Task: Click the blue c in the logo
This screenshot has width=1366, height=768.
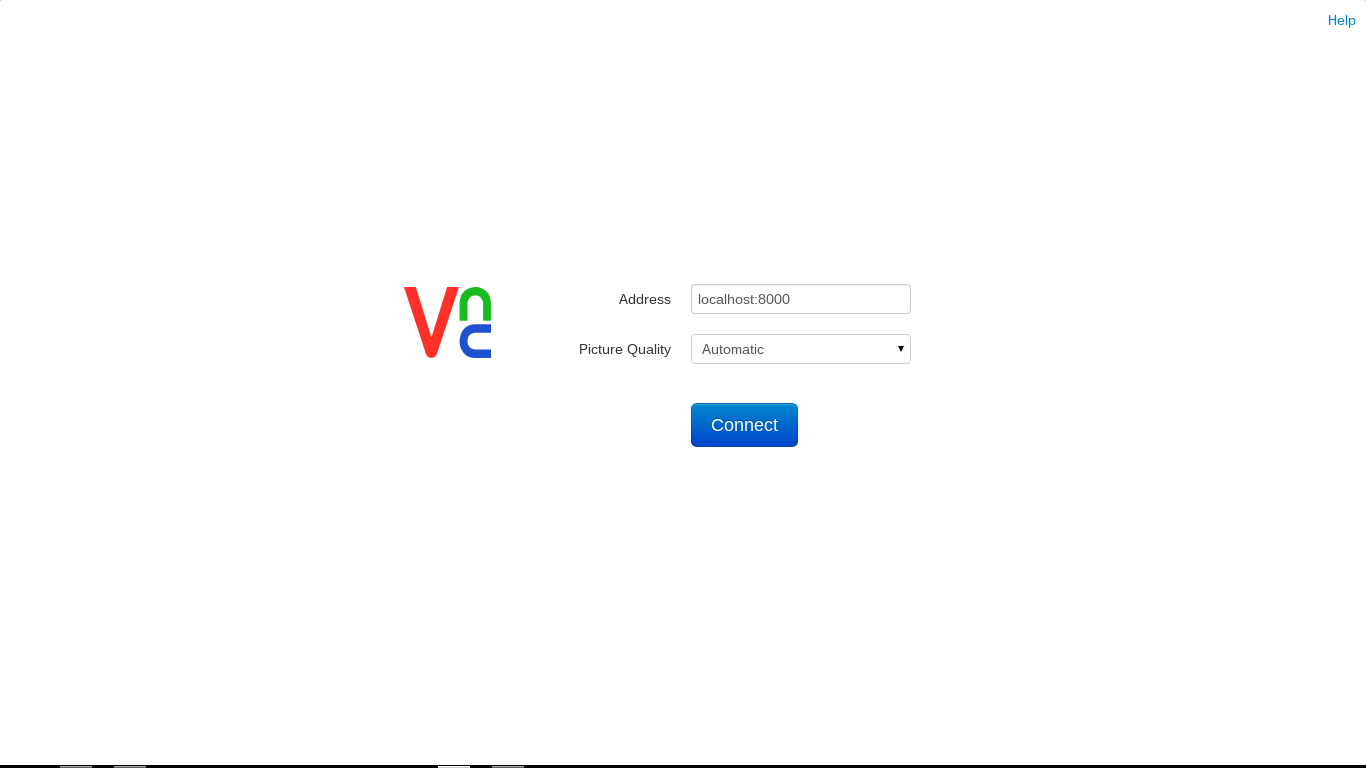Action: [475, 341]
